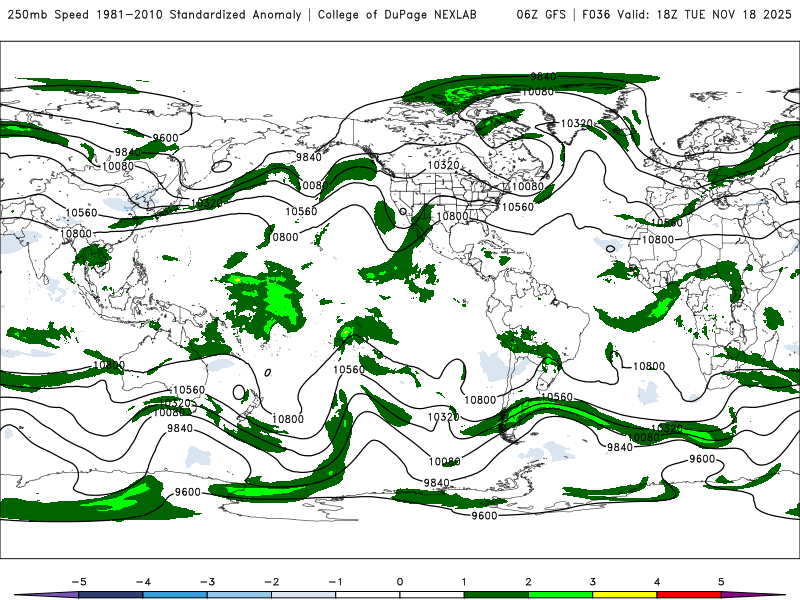800x600 pixels.
Task: Click the 9840 contour label over the Arctic Ocean
Action: click(x=543, y=77)
